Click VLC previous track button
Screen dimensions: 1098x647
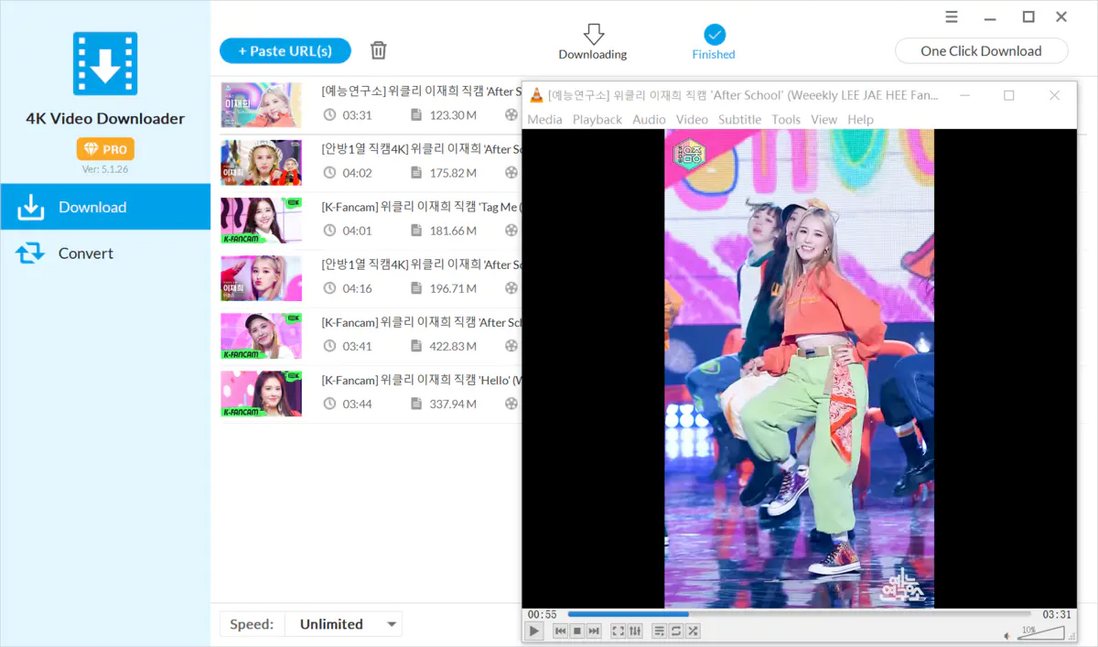[560, 632]
